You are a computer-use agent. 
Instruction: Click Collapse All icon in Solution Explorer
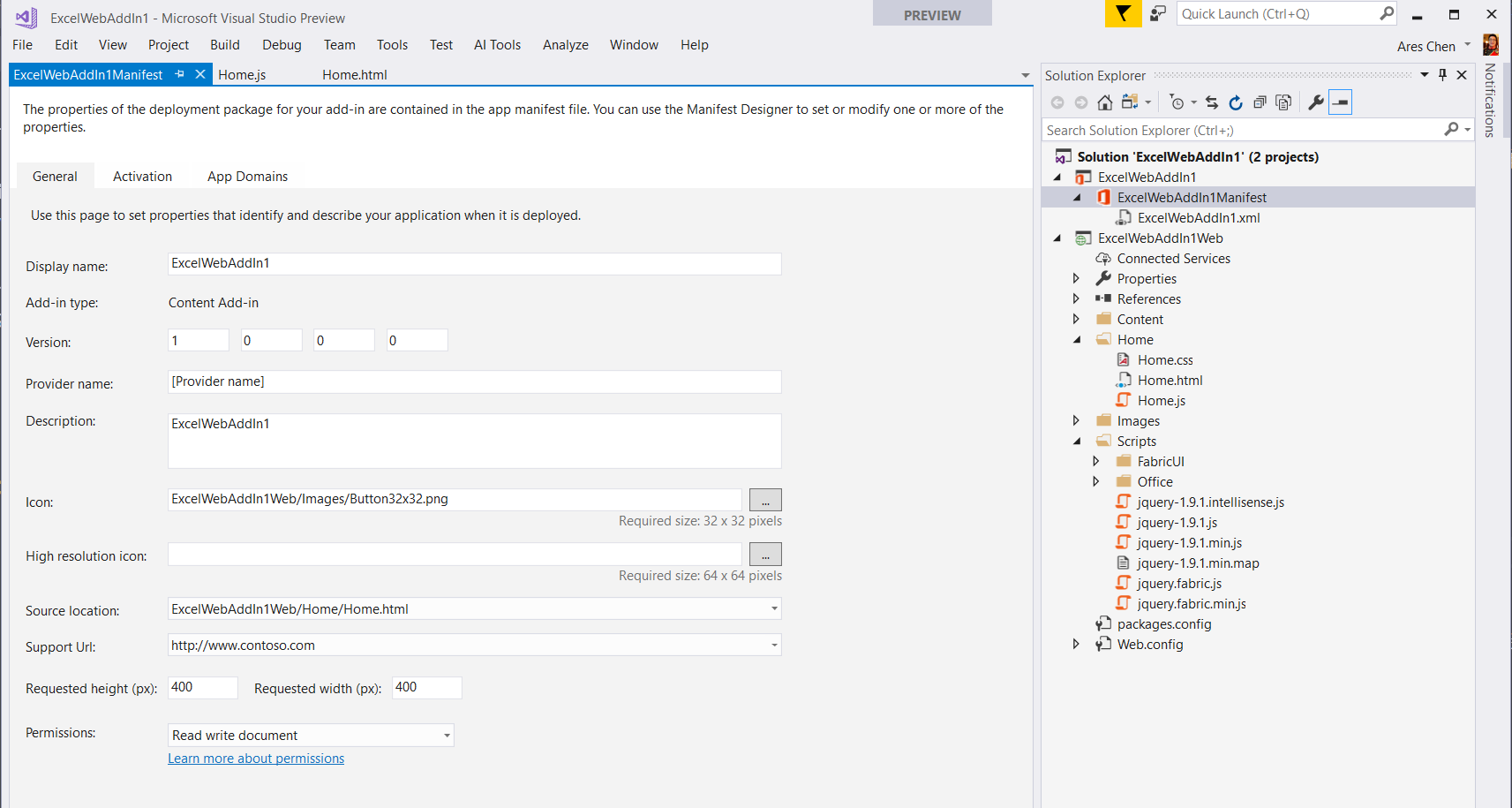click(1260, 102)
